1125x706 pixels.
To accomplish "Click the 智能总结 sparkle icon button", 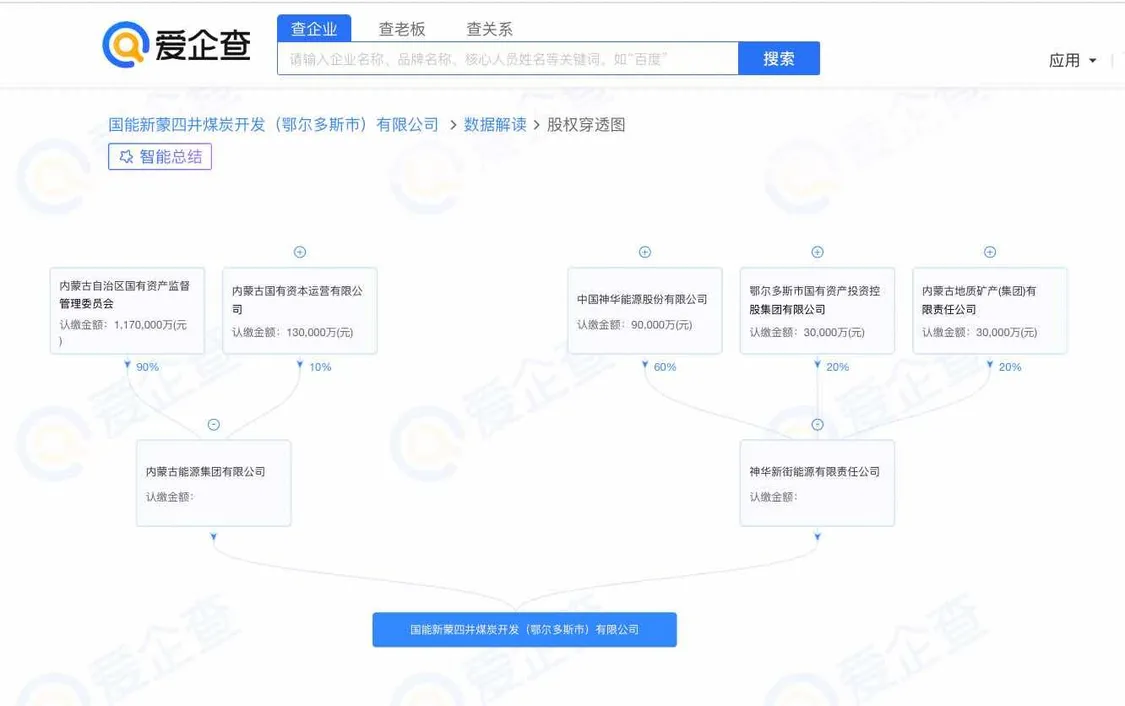I will [x=128, y=157].
